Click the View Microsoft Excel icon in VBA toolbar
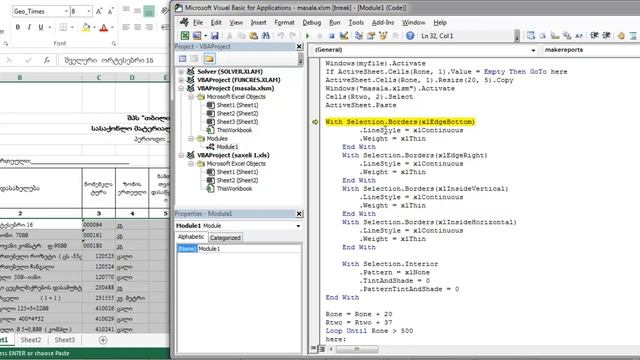Viewport: 640px width, 360px height. [185, 36]
